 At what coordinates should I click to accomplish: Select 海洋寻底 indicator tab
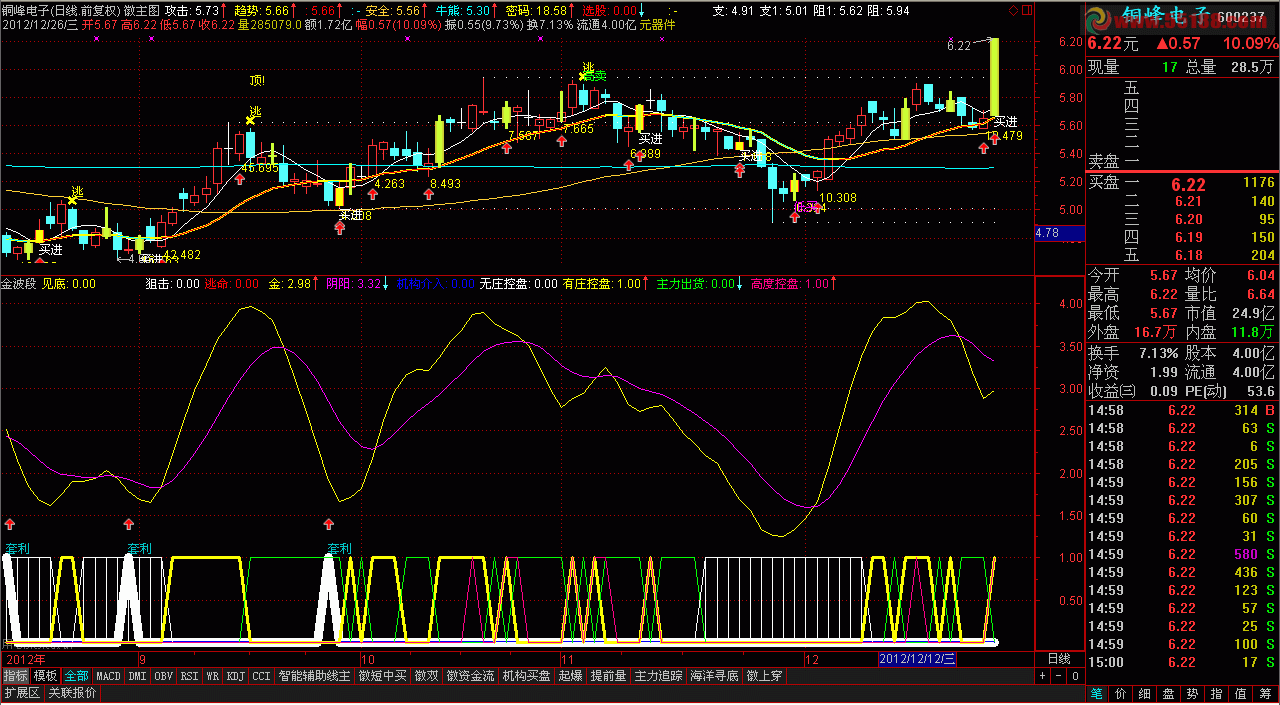point(715,676)
